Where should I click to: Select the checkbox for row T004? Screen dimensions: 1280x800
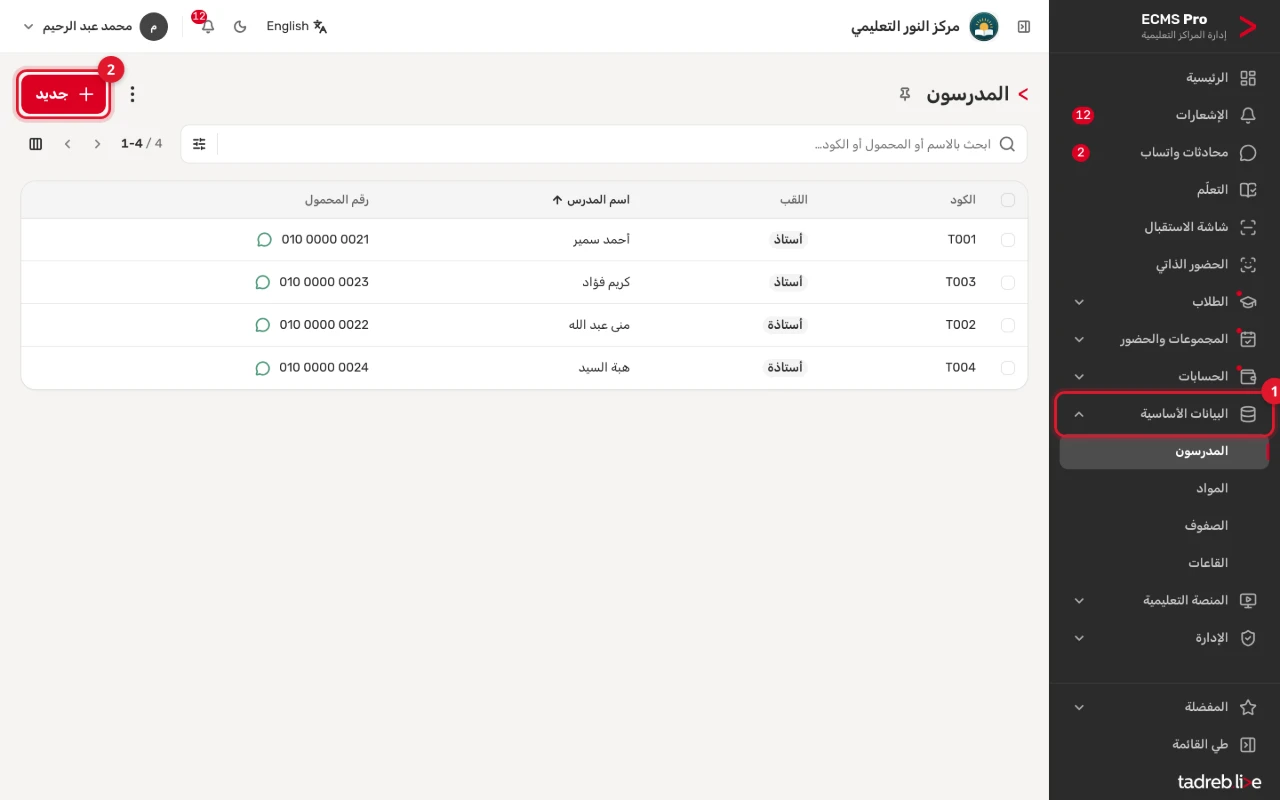click(x=1008, y=368)
